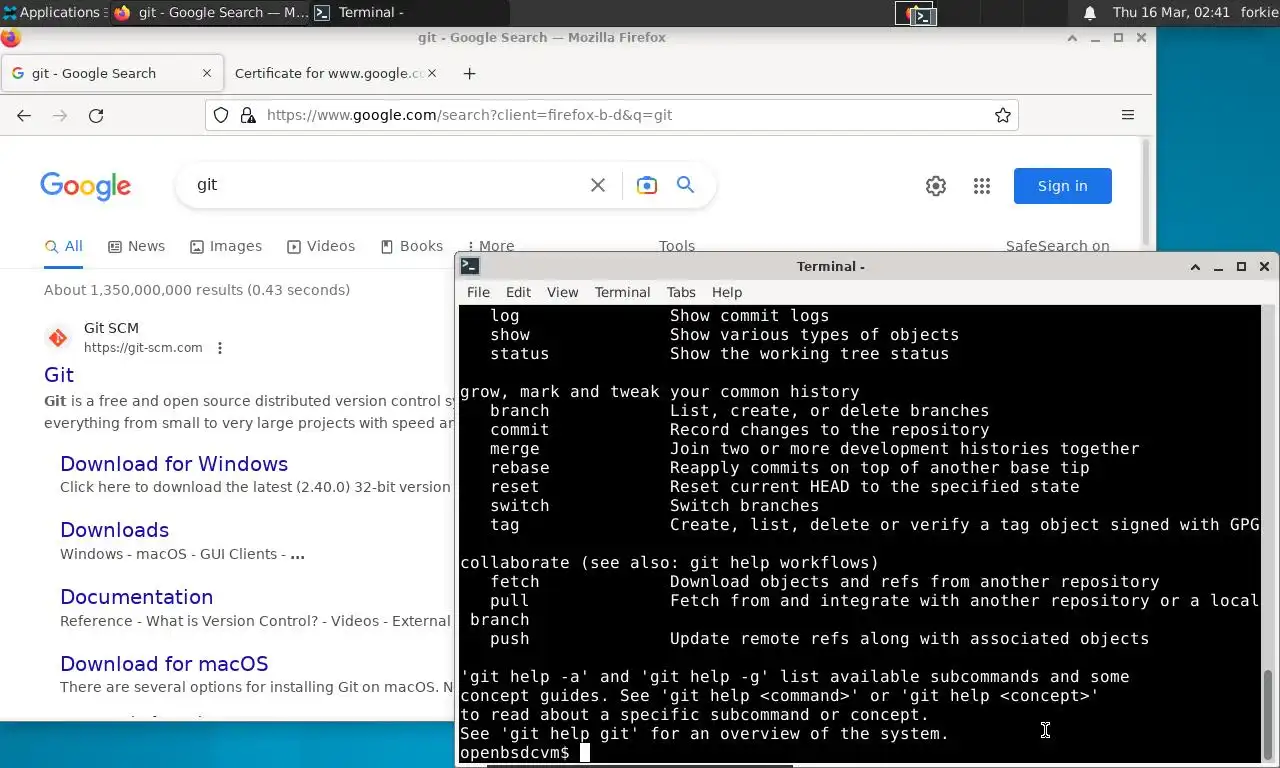Click the 'status' command in terminal
1280x768 pixels.
coord(520,354)
